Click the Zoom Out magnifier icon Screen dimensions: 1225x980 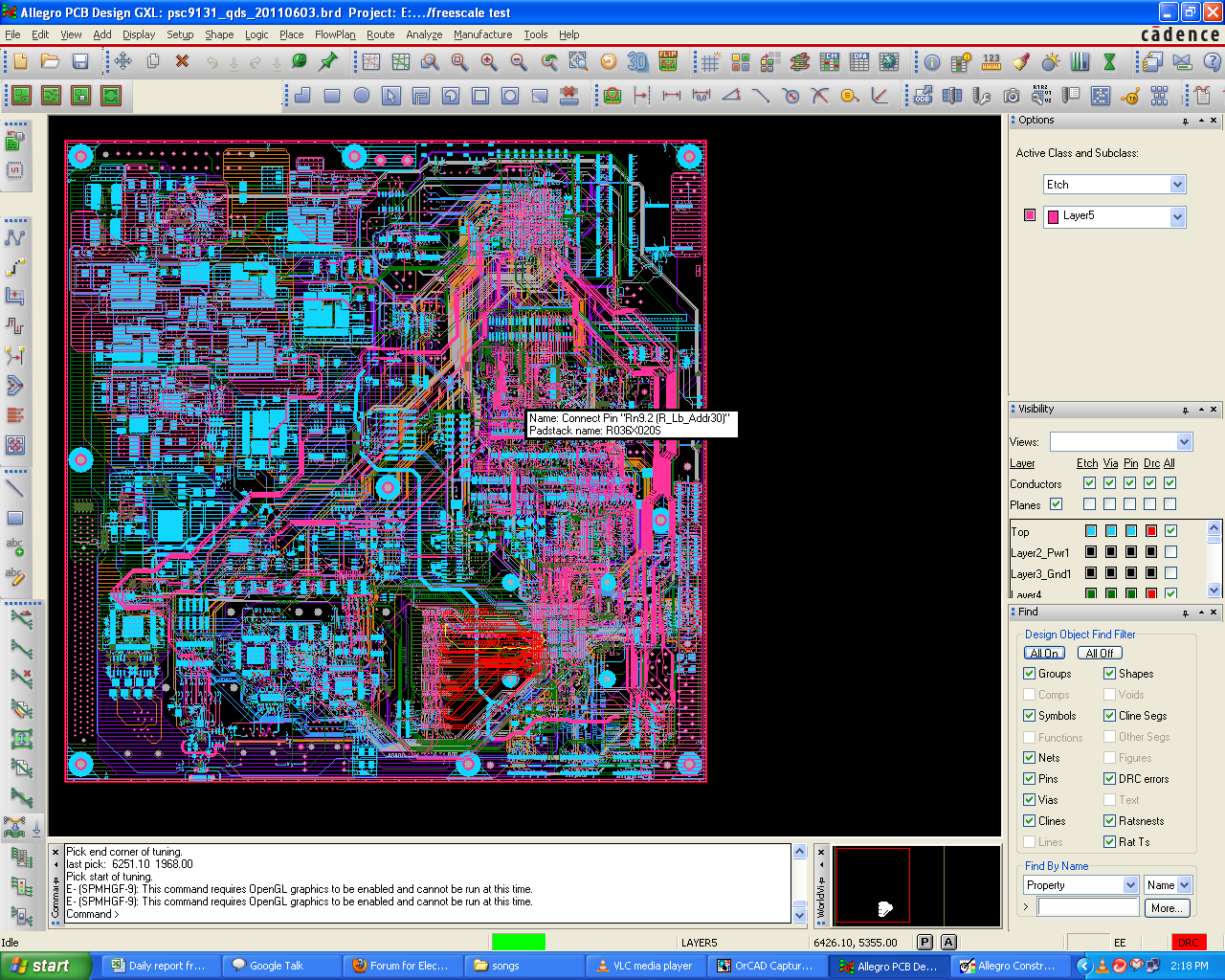click(519, 62)
